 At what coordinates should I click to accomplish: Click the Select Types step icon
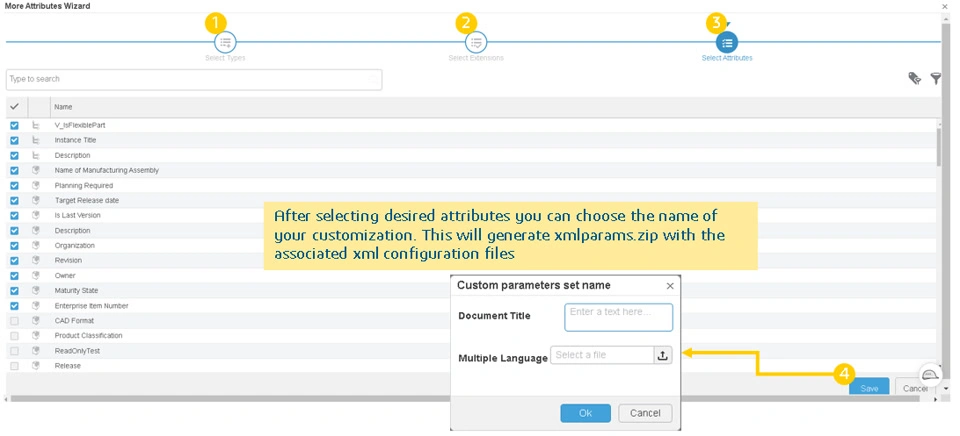[x=226, y=42]
